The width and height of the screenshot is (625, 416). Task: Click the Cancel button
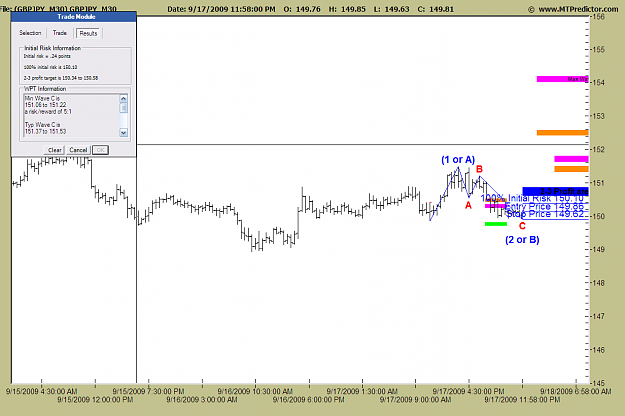coord(78,150)
